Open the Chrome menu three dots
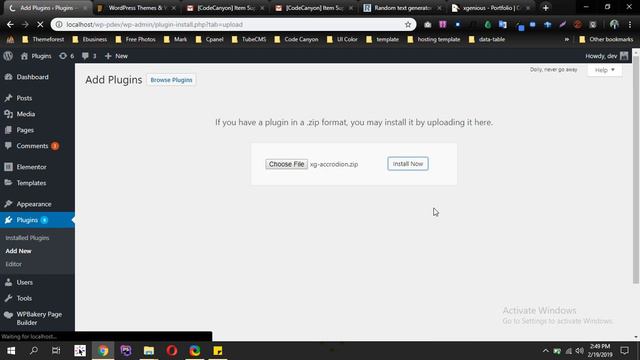This screenshot has width=640, height=360. [x=630, y=24]
